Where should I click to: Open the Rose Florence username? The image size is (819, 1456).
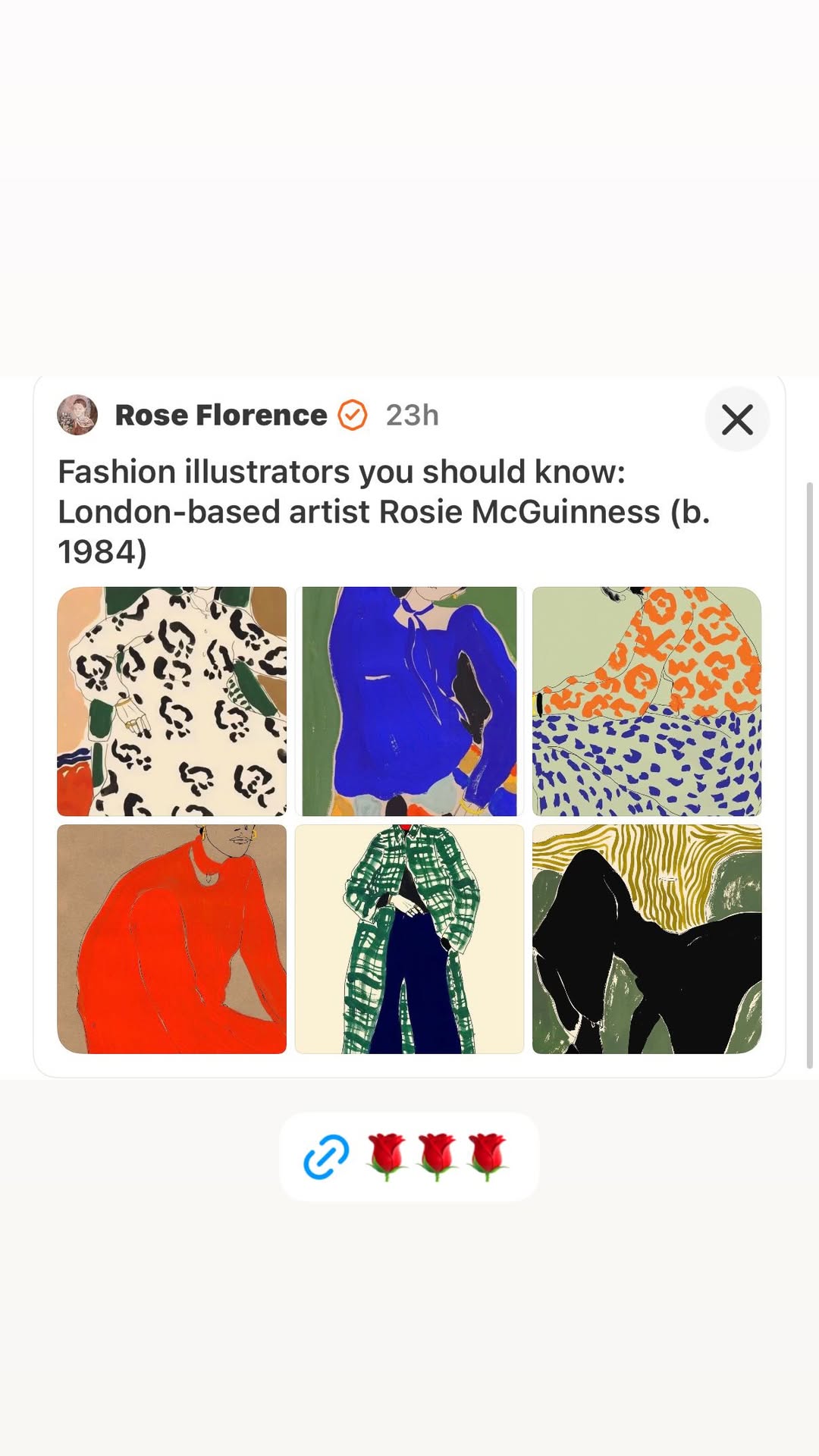[x=221, y=416]
